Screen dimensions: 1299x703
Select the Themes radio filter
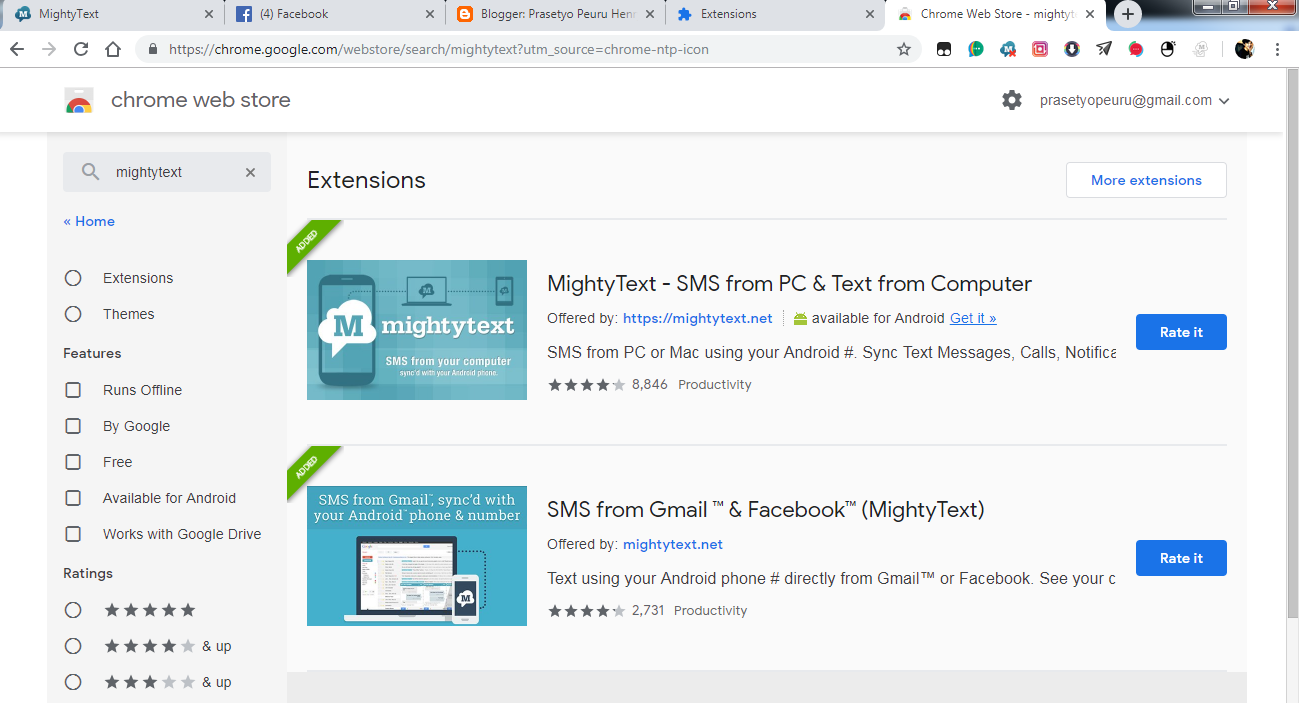click(x=73, y=314)
